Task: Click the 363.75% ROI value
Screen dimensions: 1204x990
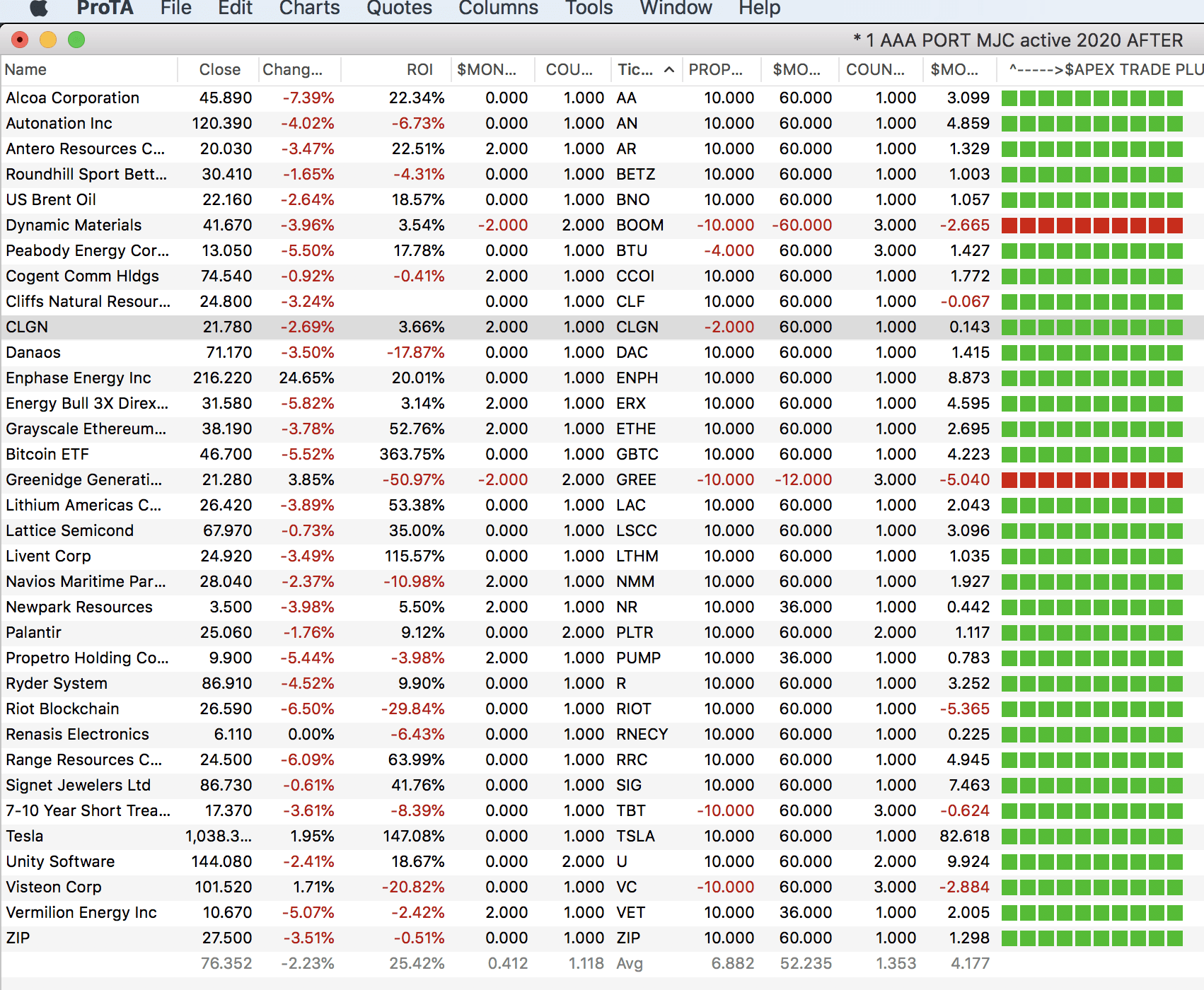Action: (x=412, y=455)
